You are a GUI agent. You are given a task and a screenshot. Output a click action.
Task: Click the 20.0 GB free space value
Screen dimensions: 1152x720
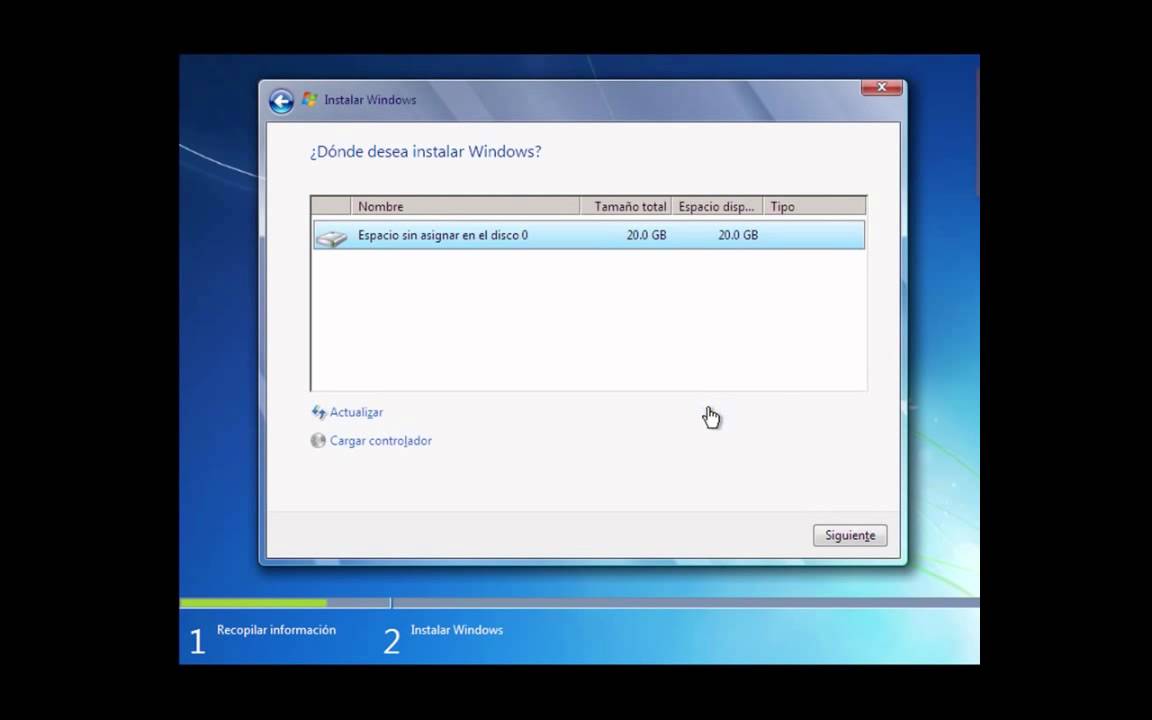tap(738, 235)
